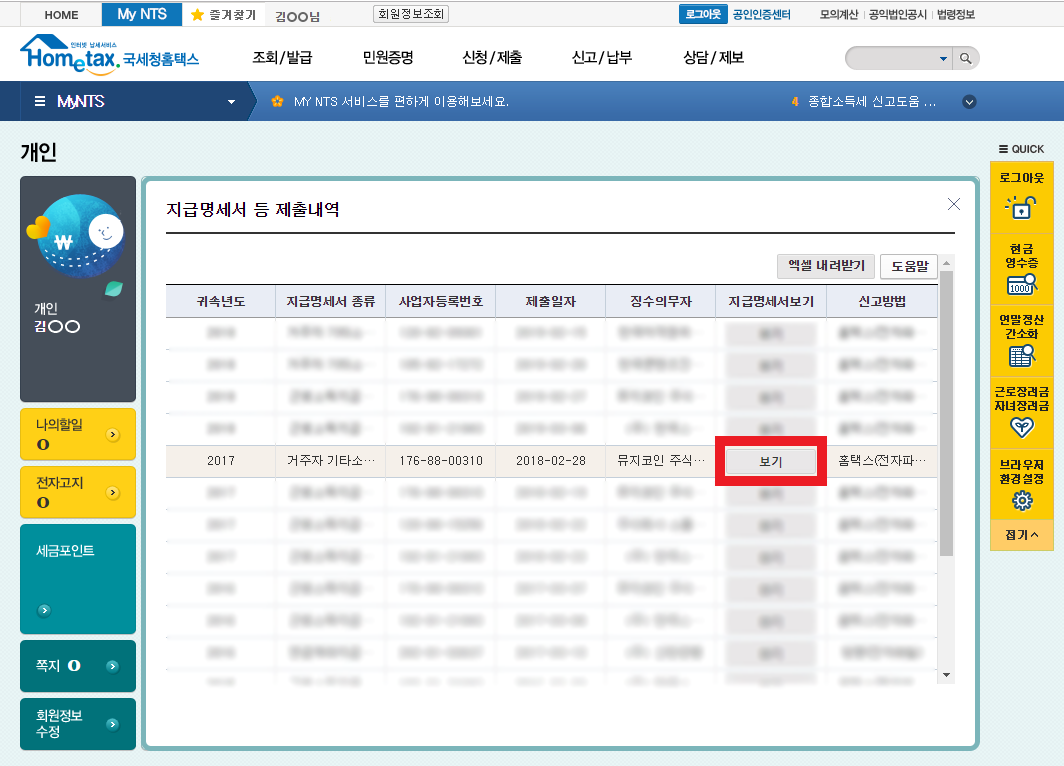
Task: Close the 지급명세서 제출내역 popup
Action: [953, 204]
